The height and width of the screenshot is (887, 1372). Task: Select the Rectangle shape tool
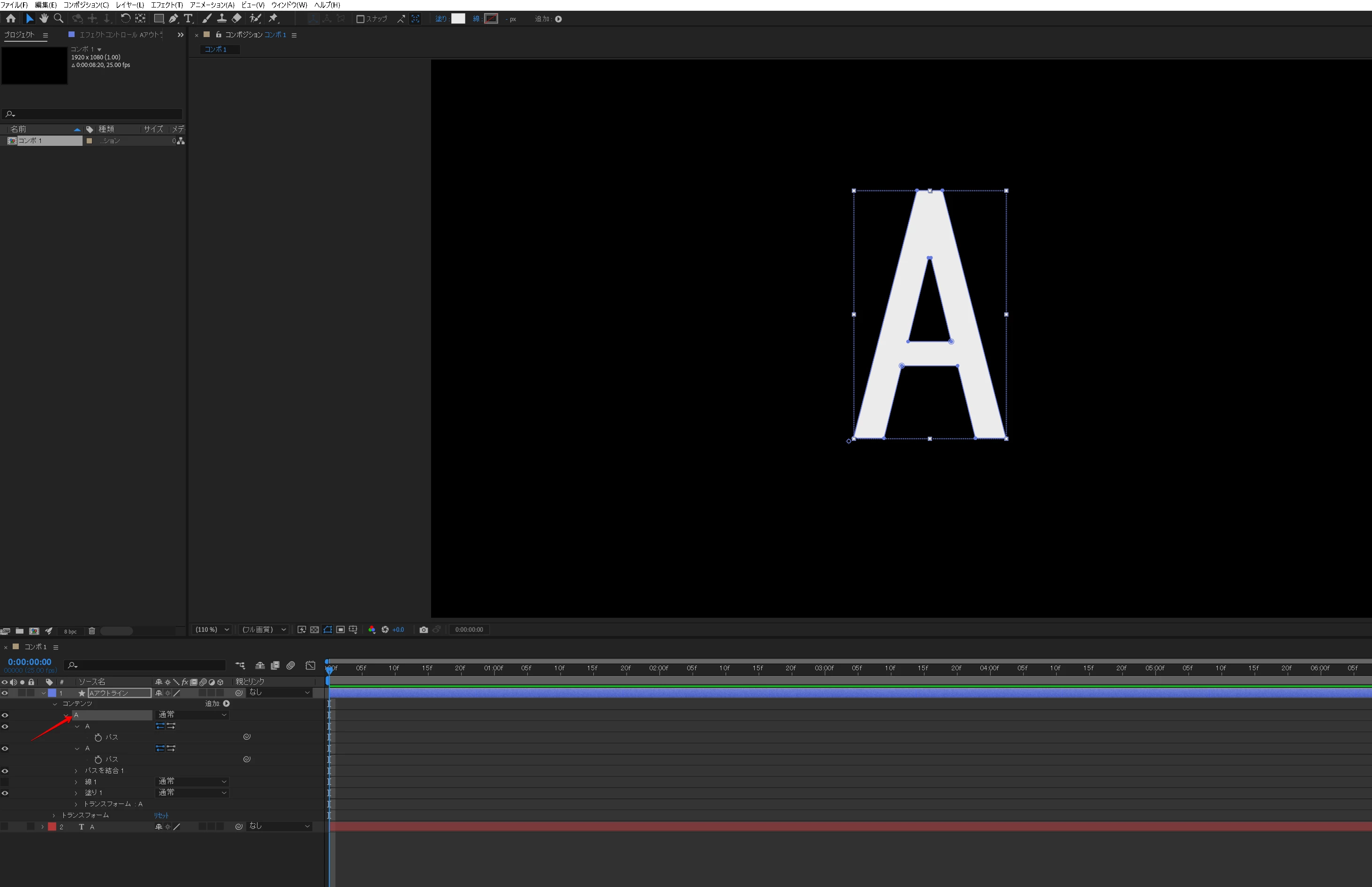159,19
